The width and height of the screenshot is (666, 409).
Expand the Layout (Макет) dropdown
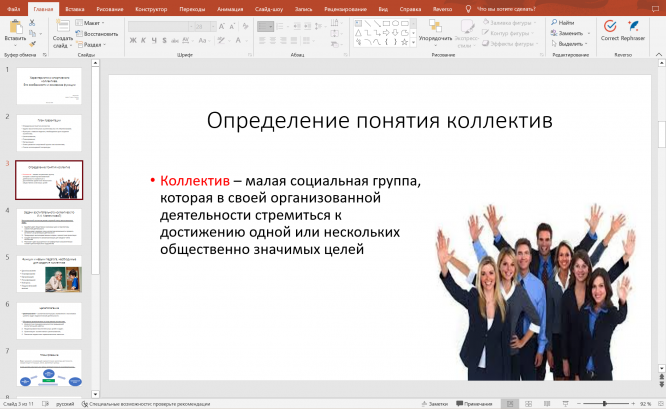coord(92,21)
